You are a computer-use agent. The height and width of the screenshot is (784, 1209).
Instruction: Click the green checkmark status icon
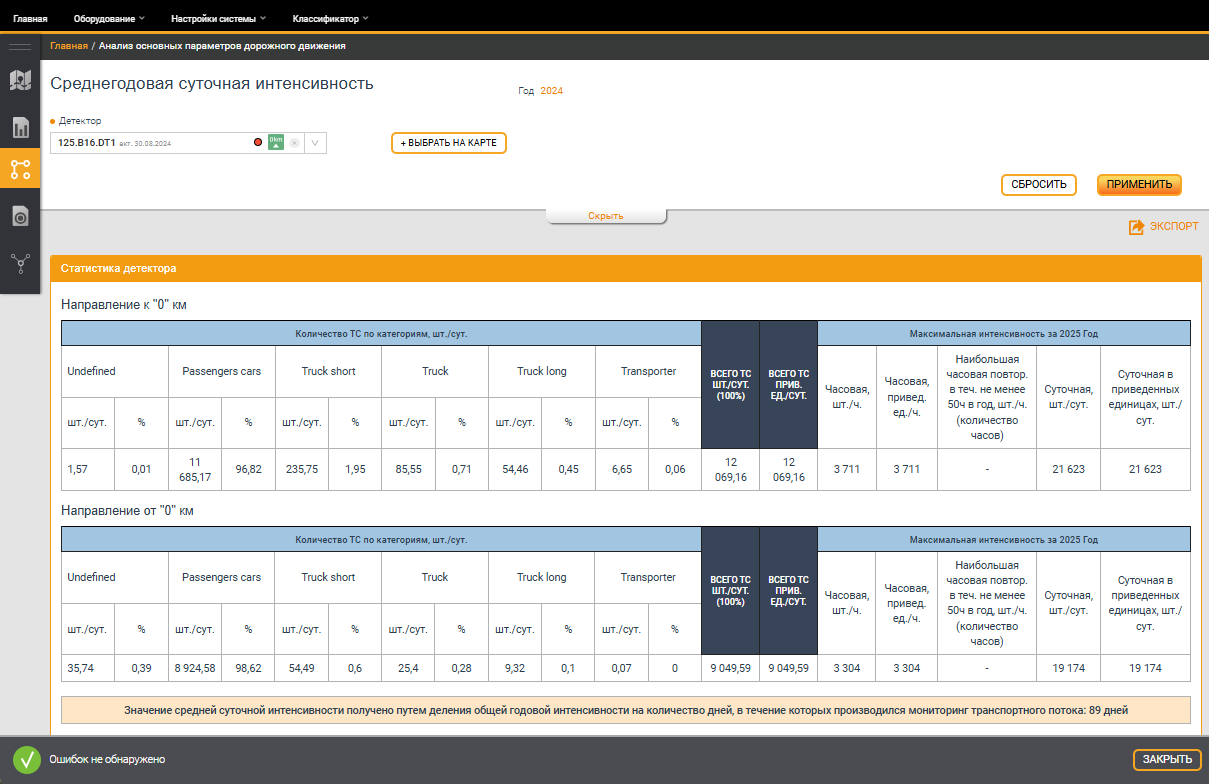tap(27, 759)
